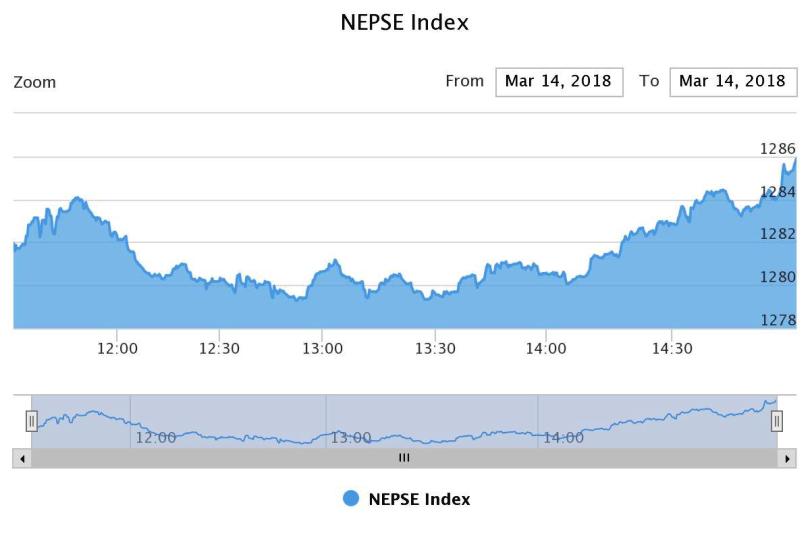Click the Zoom label

click(35, 82)
